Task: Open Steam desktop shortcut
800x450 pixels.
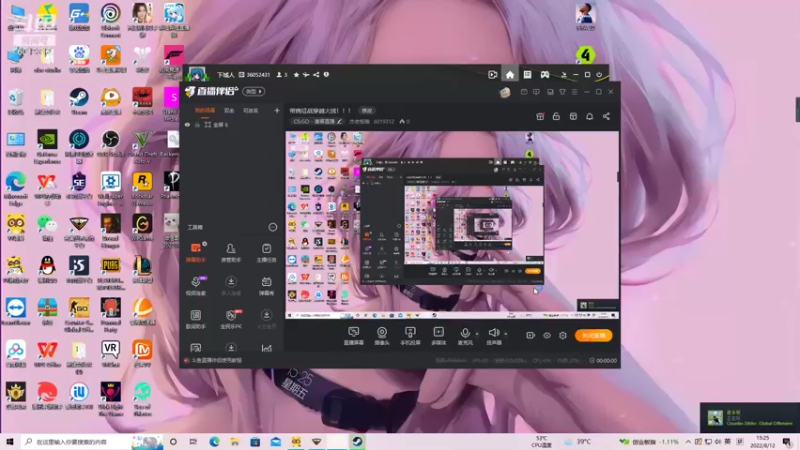Action: (79, 101)
